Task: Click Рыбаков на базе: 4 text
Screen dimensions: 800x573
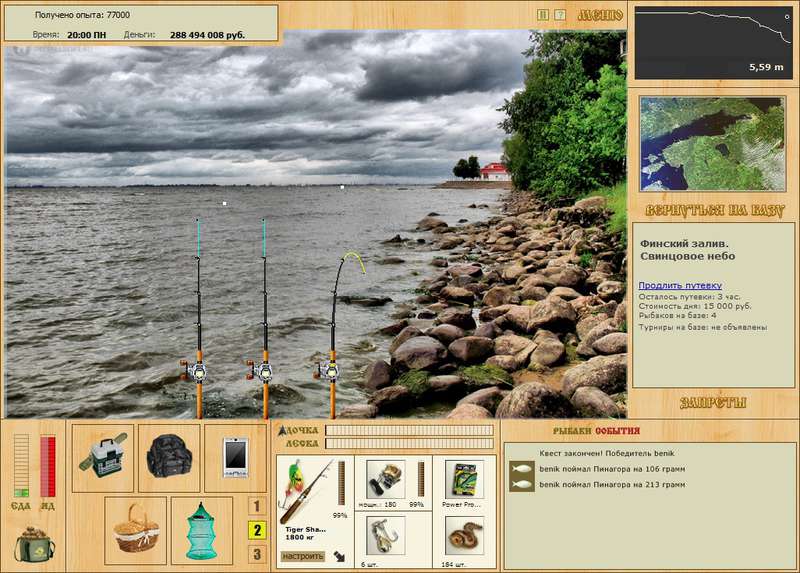Action: coord(677,316)
